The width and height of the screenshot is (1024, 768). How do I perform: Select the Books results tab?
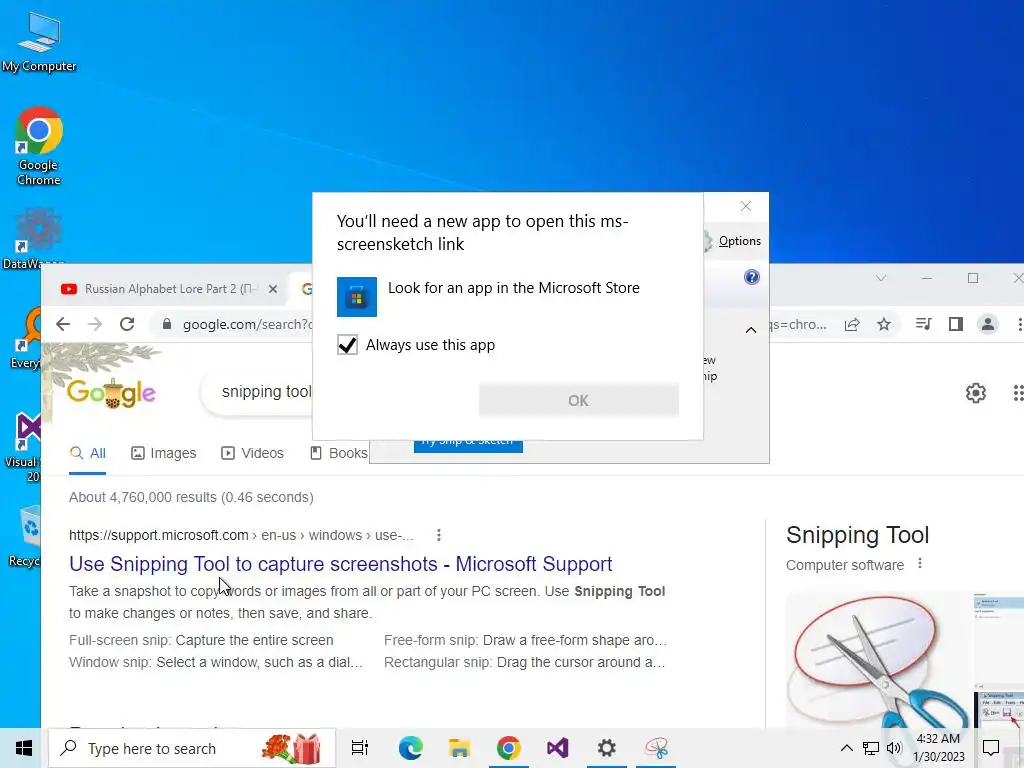338,453
